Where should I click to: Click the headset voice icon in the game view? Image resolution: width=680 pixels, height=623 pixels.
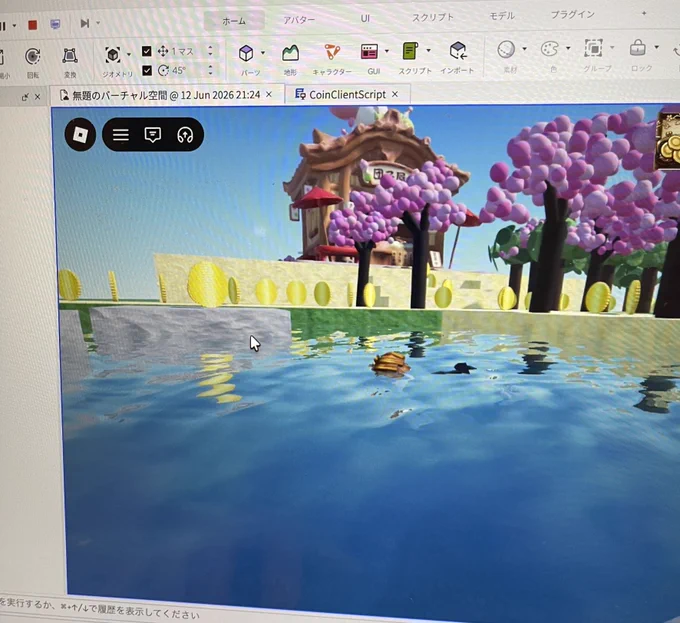pyautogui.click(x=185, y=135)
